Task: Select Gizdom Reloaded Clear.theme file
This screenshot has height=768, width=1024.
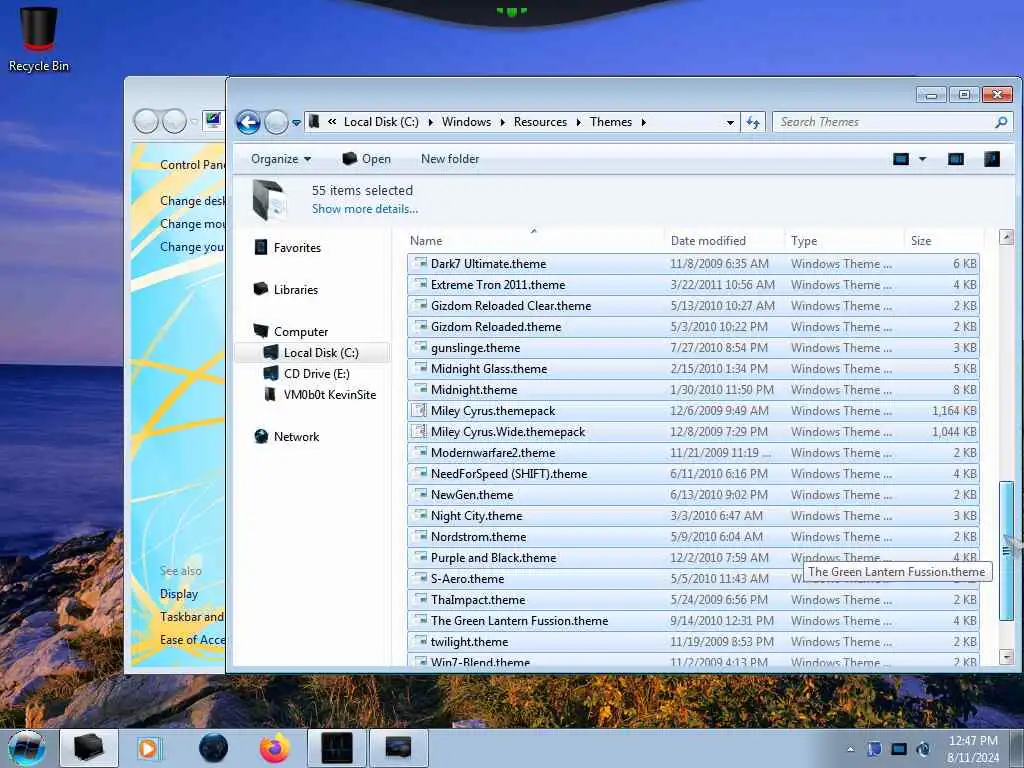Action: [x=693, y=306]
